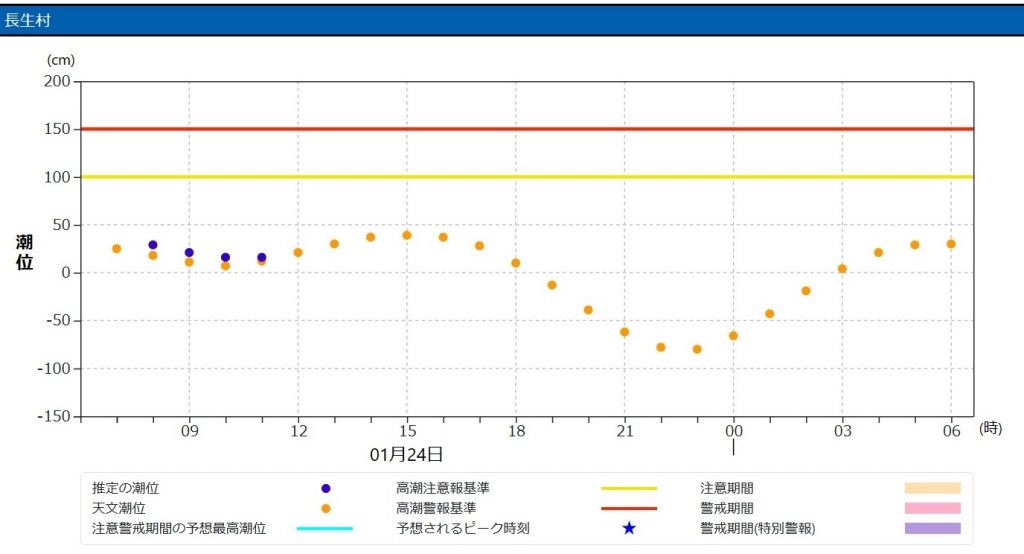This screenshot has width=1024, height=554.
Task: Click the orange tide dot at 15 o'clock
Action: pos(407,235)
